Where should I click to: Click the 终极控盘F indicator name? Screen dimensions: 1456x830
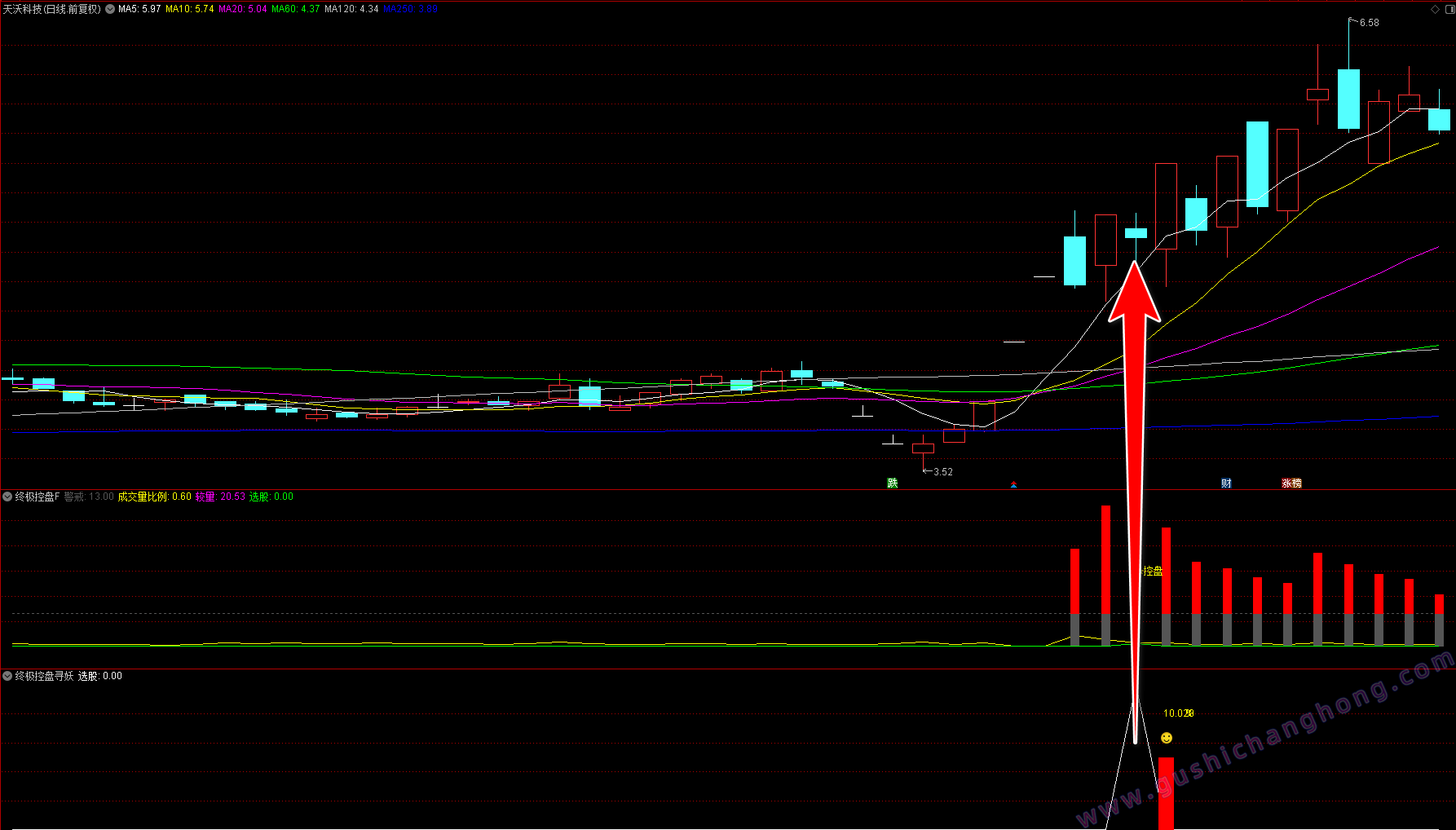pyautogui.click(x=38, y=497)
